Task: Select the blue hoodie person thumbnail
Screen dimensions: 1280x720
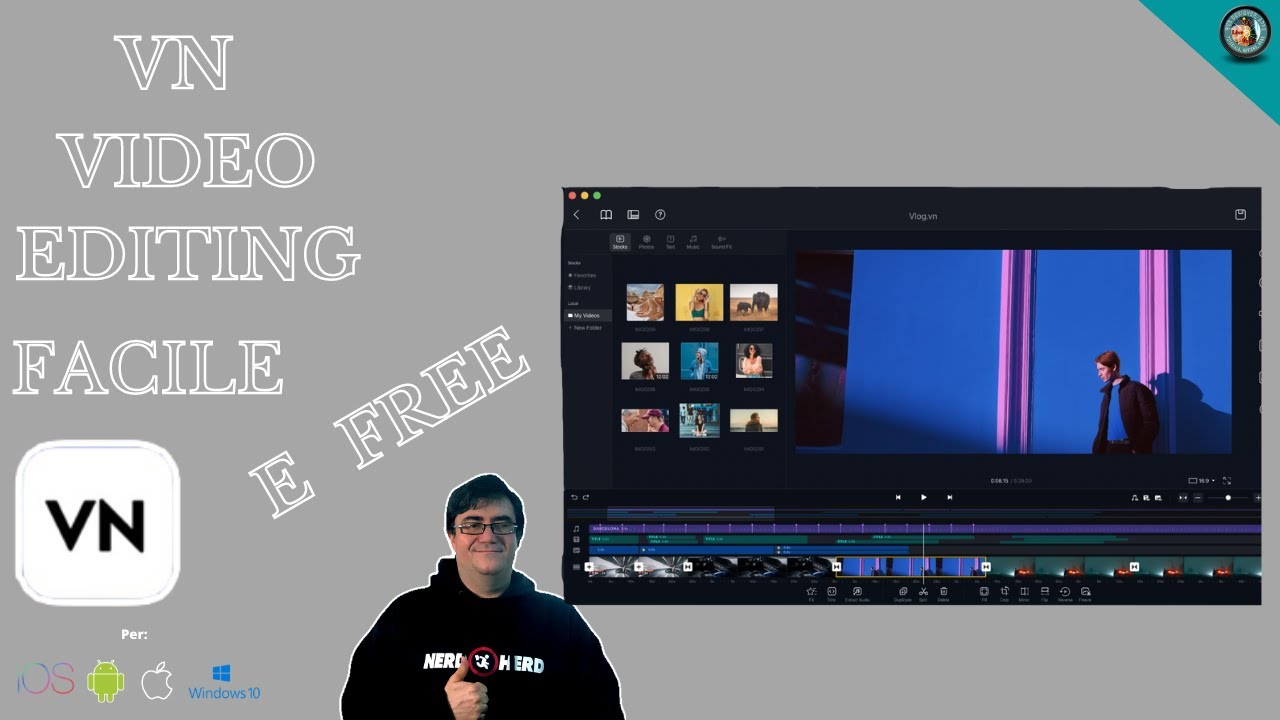Action: click(x=700, y=361)
